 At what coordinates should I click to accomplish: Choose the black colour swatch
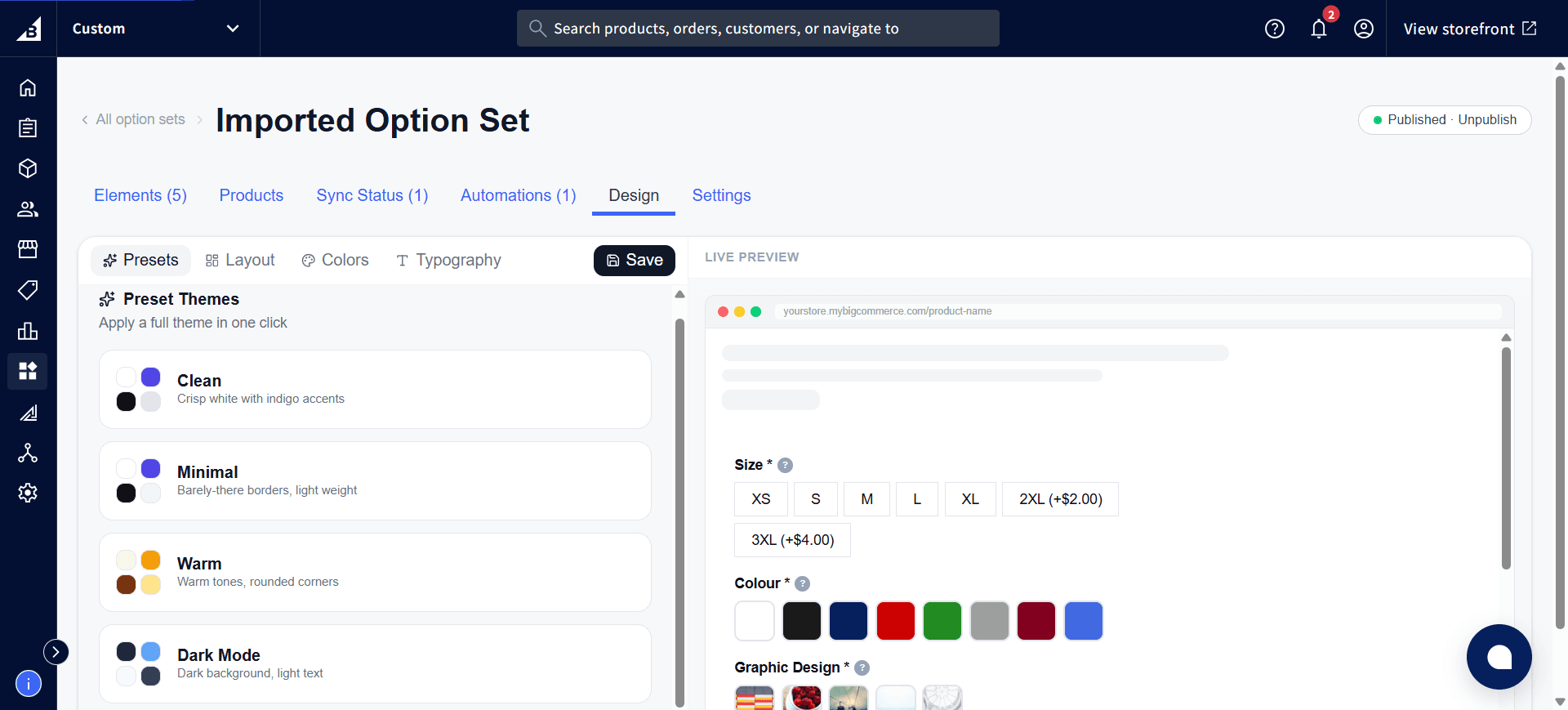point(802,621)
